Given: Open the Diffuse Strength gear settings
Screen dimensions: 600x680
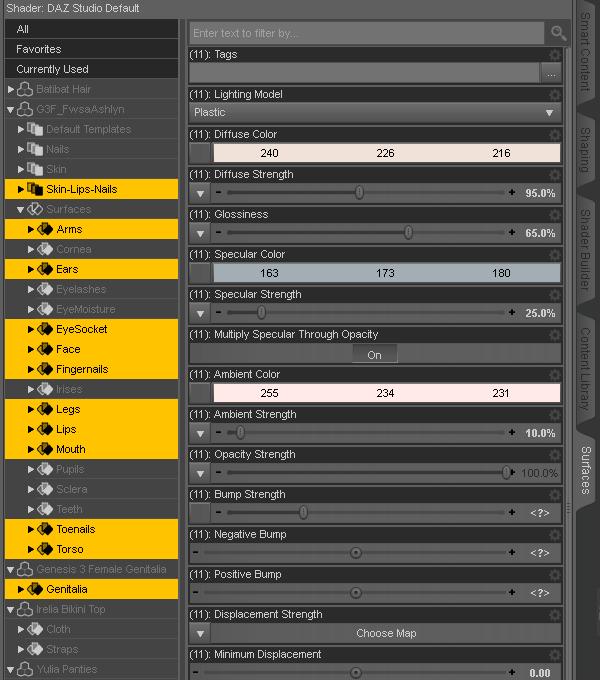Looking at the screenshot, I should [x=554, y=175].
